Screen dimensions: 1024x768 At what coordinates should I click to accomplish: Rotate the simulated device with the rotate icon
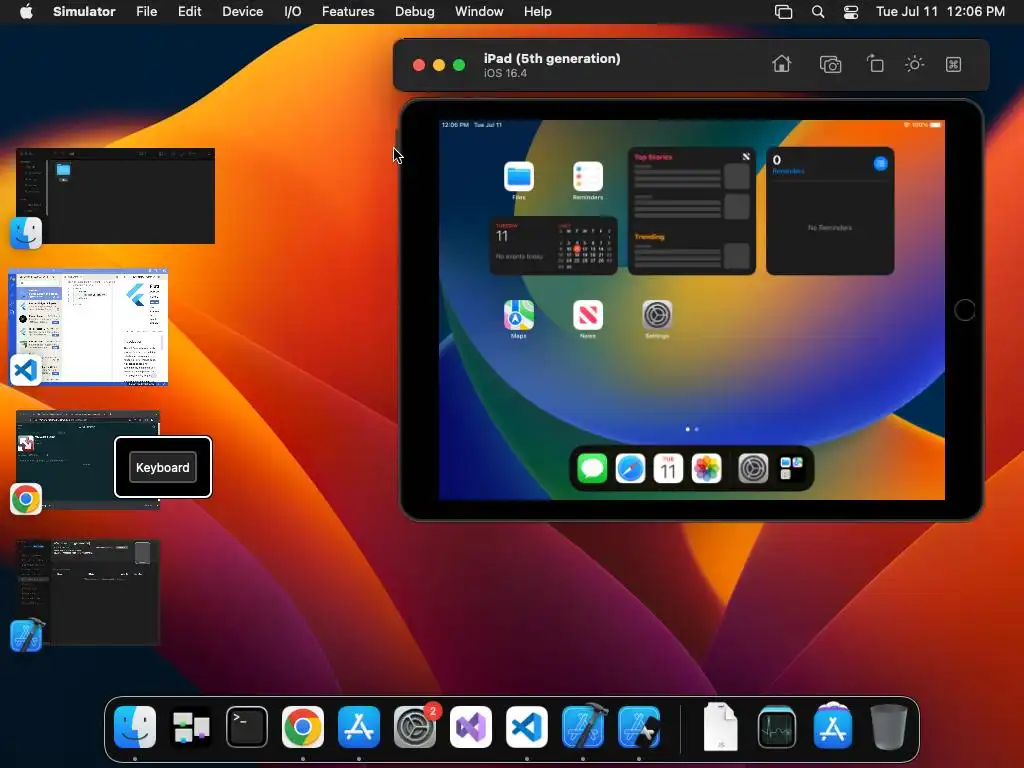[874, 64]
